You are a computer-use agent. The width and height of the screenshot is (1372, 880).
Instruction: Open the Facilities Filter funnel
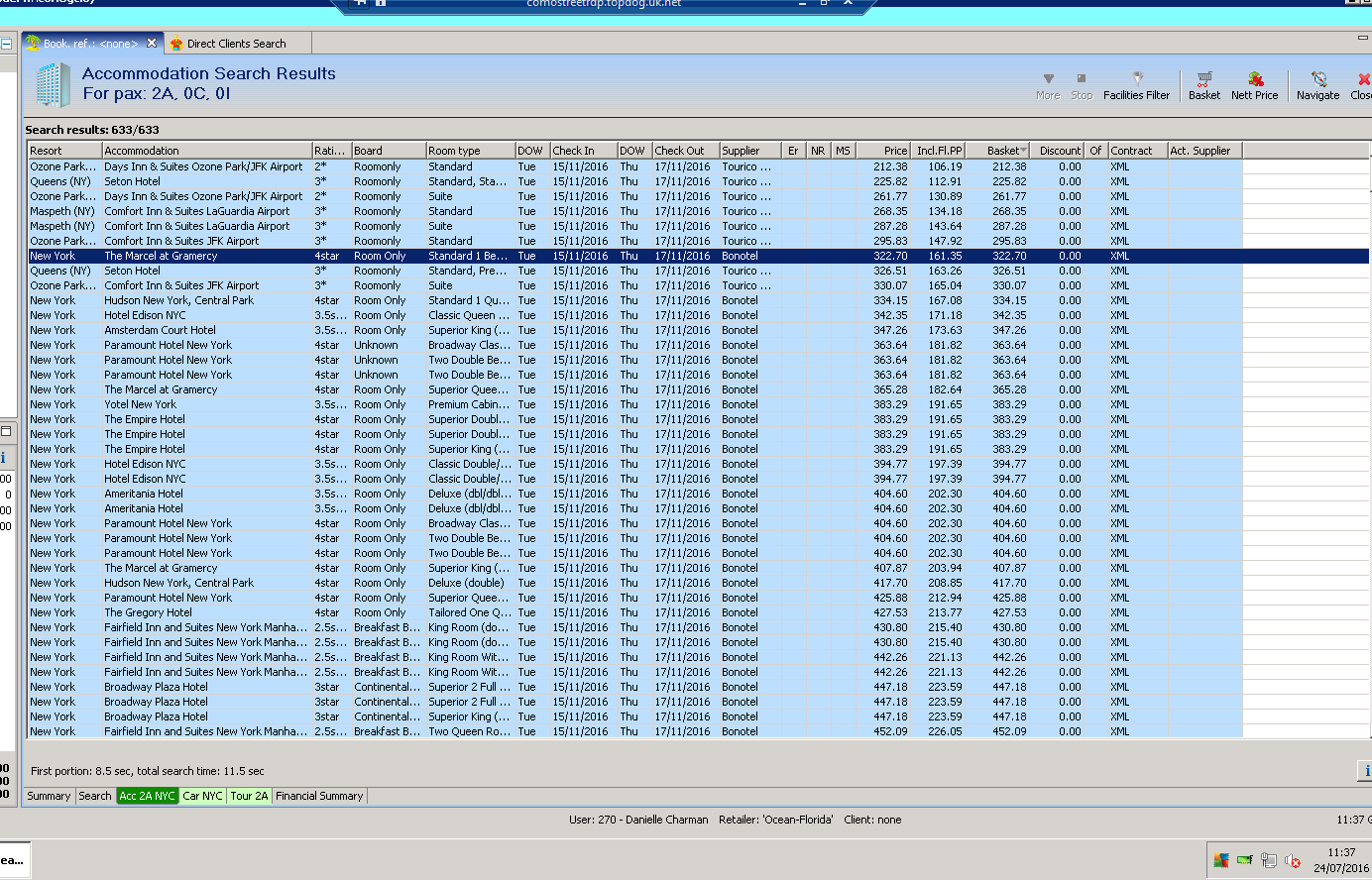(x=1137, y=85)
